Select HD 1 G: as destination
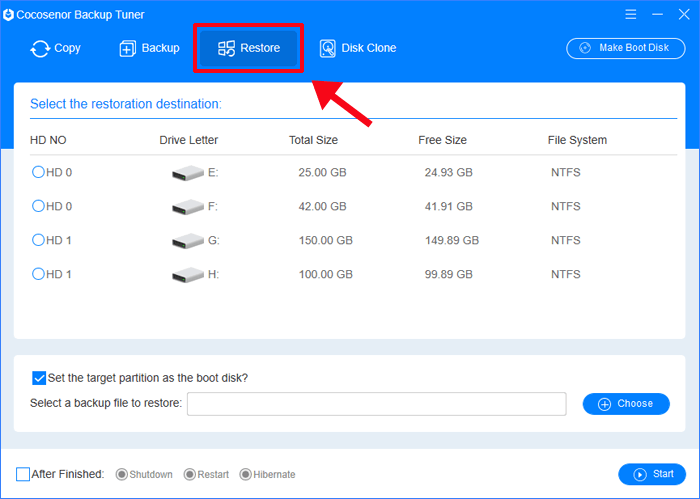This screenshot has height=499, width=700. coord(38,240)
